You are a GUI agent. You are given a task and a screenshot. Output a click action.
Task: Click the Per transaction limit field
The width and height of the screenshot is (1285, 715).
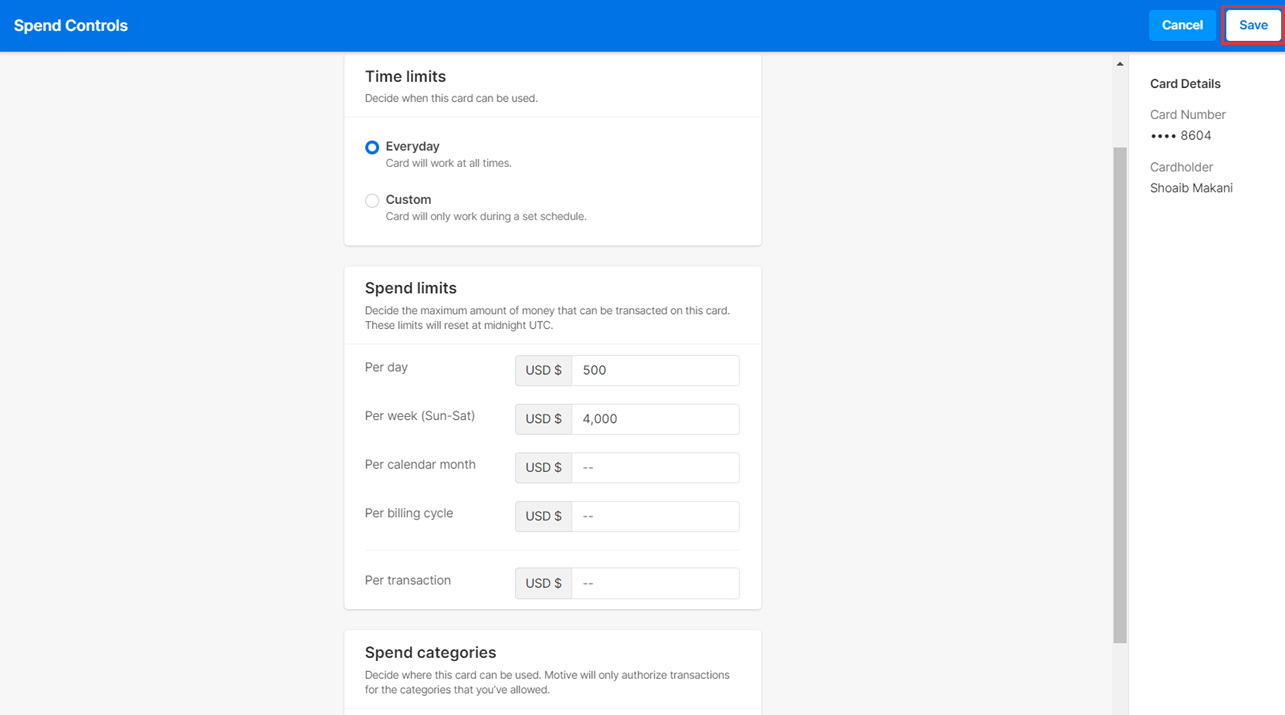tap(655, 583)
